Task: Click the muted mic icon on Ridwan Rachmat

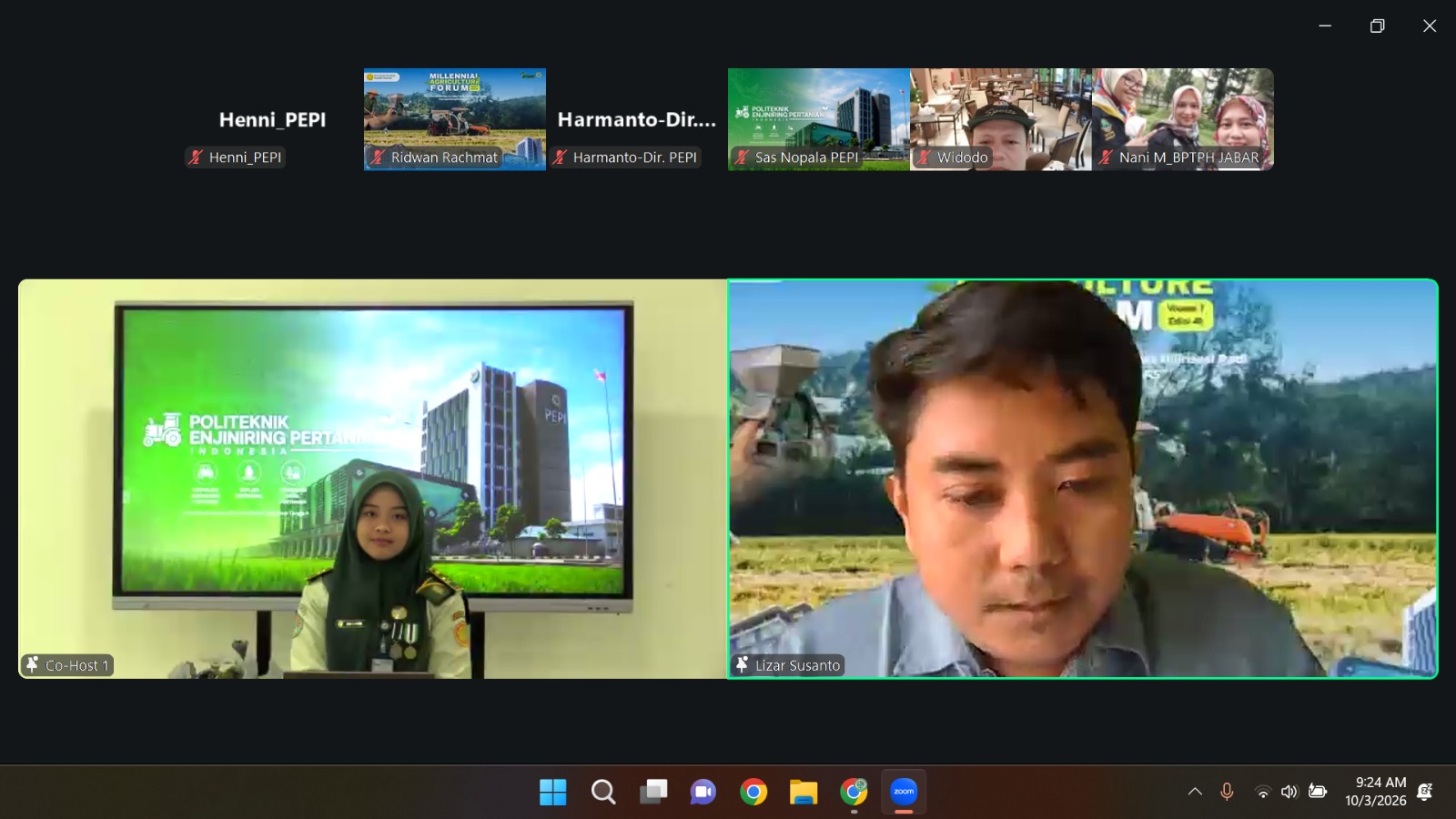Action: point(377,157)
